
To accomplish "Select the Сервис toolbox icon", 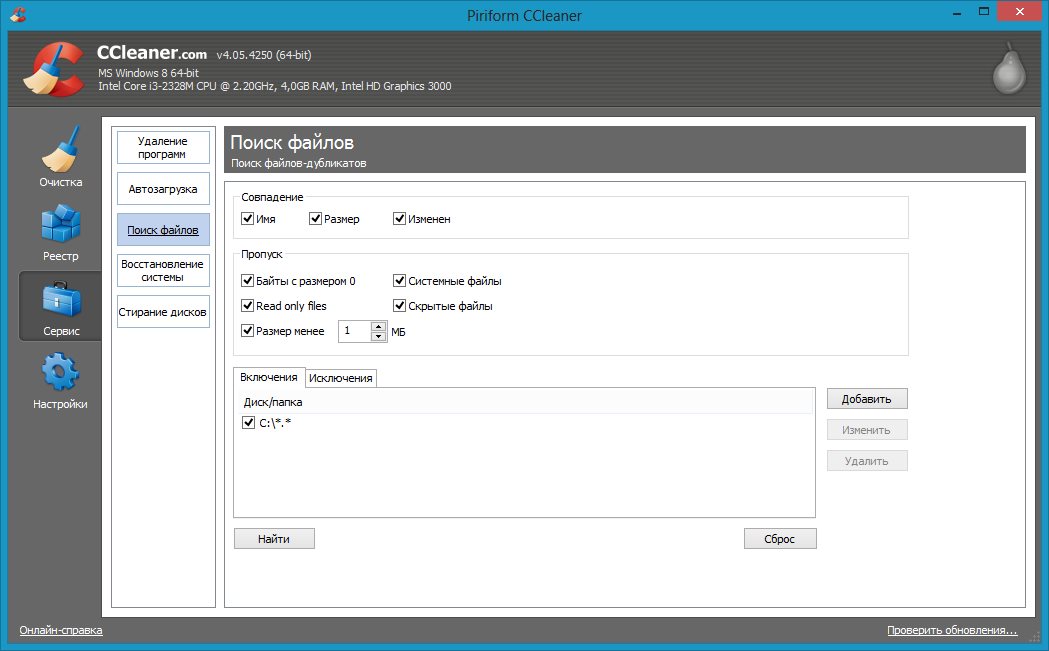I will (x=60, y=306).
